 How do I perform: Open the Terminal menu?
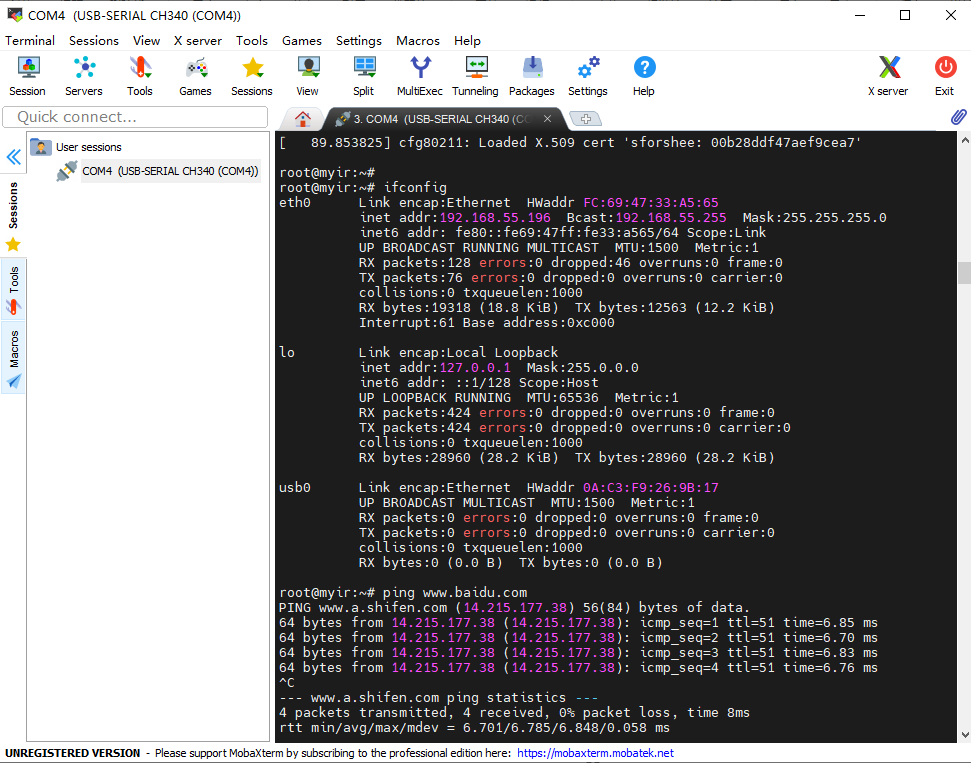(30, 41)
